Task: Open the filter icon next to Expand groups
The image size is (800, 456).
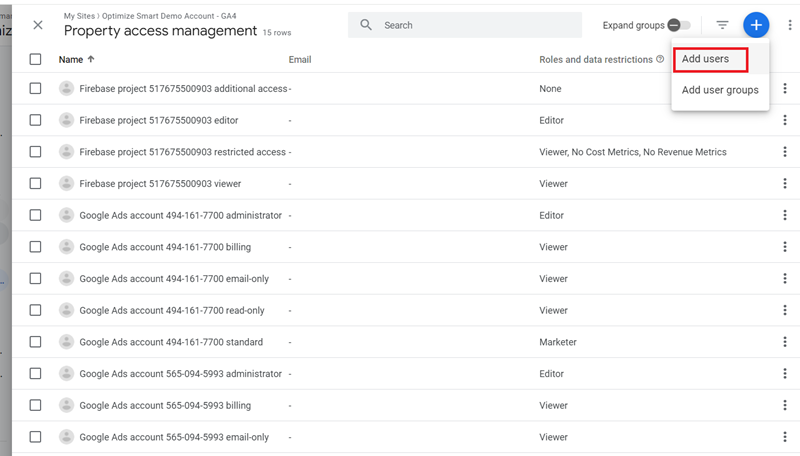Action: pos(722,25)
